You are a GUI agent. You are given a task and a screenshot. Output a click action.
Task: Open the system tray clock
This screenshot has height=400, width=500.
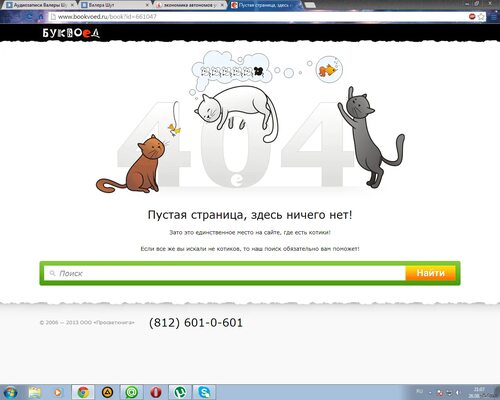point(480,392)
